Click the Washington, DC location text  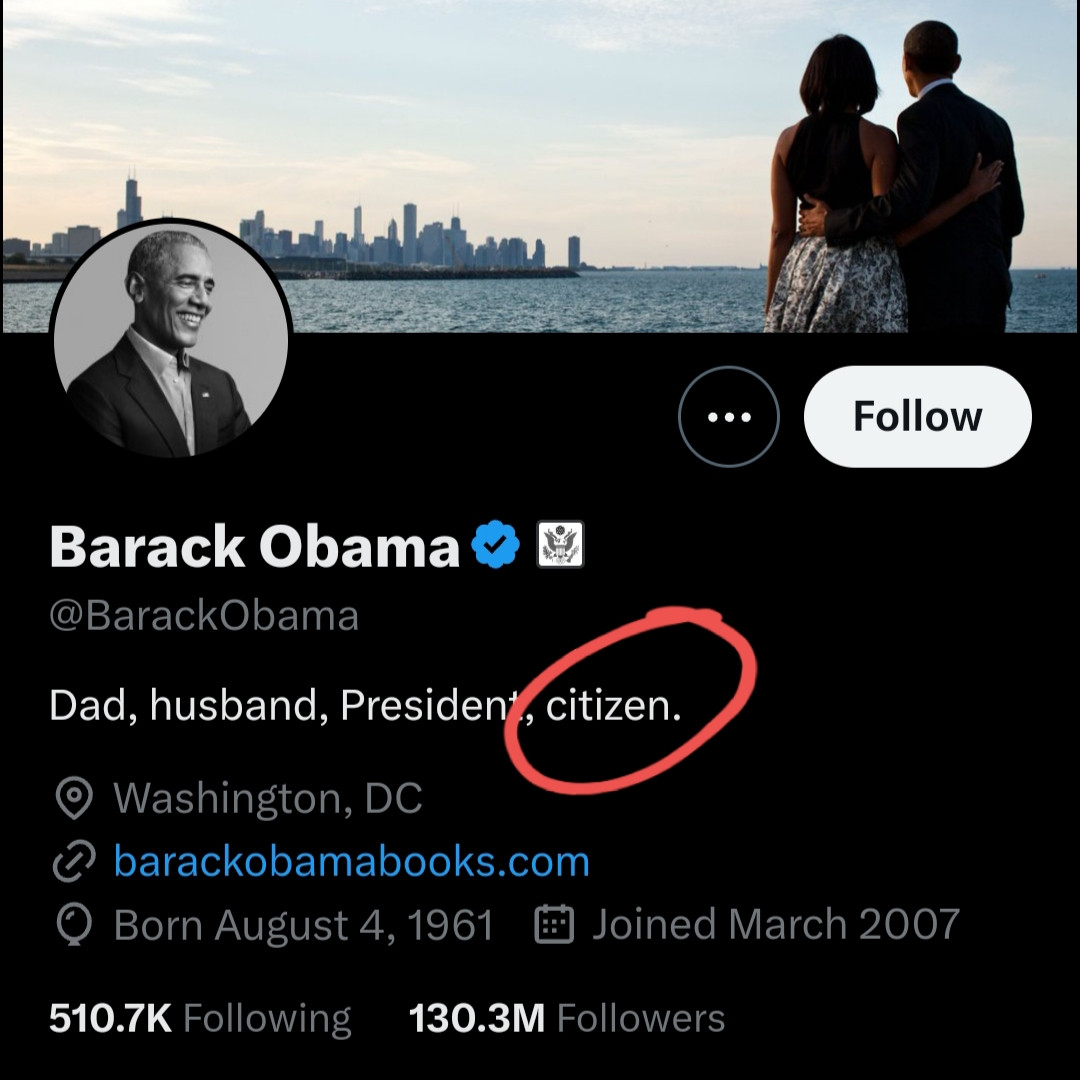click(x=268, y=799)
